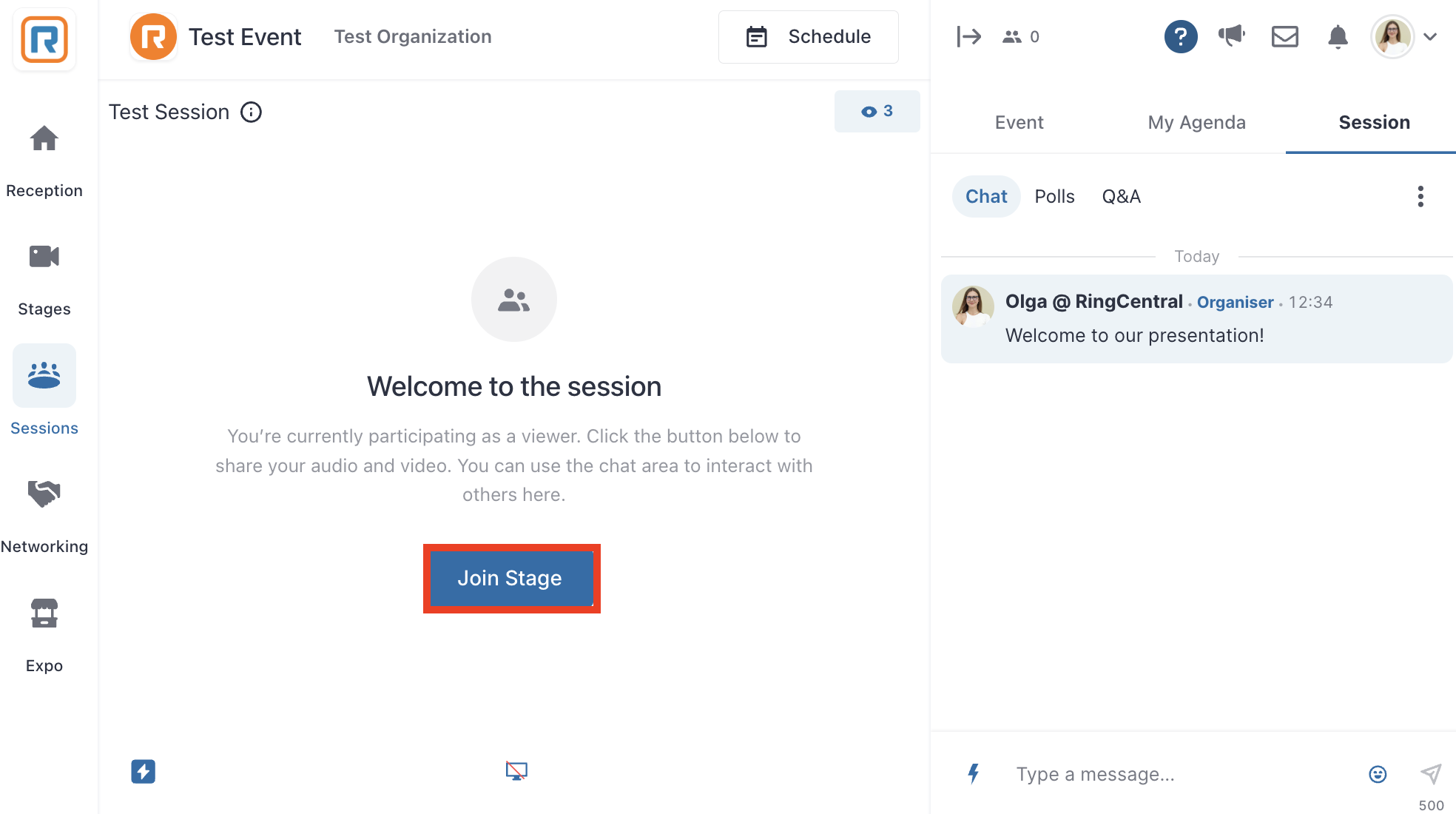Switch to the Event tab
The width and height of the screenshot is (1456, 814).
click(x=1019, y=122)
